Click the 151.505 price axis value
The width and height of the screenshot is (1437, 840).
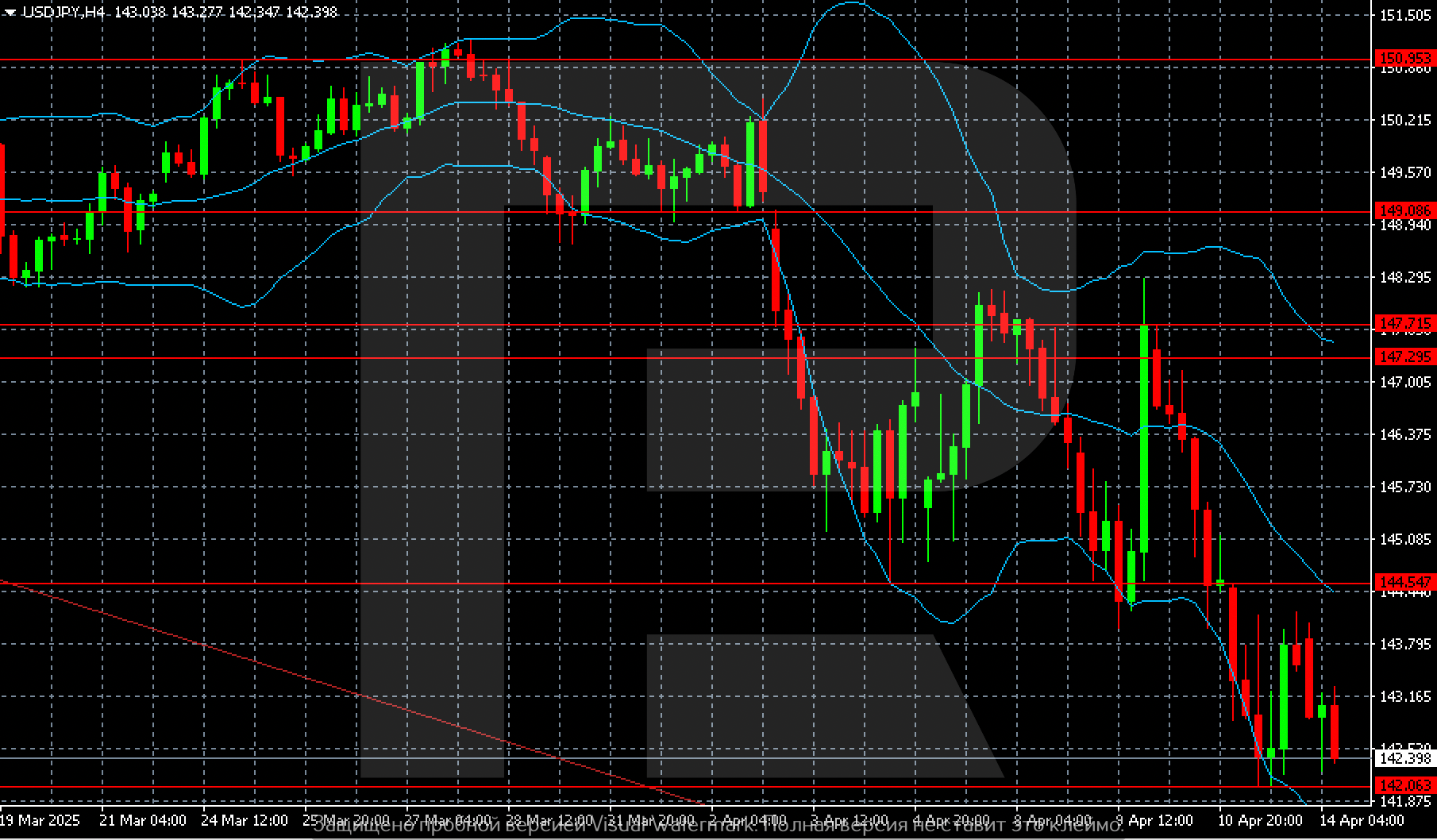[1405, 15]
